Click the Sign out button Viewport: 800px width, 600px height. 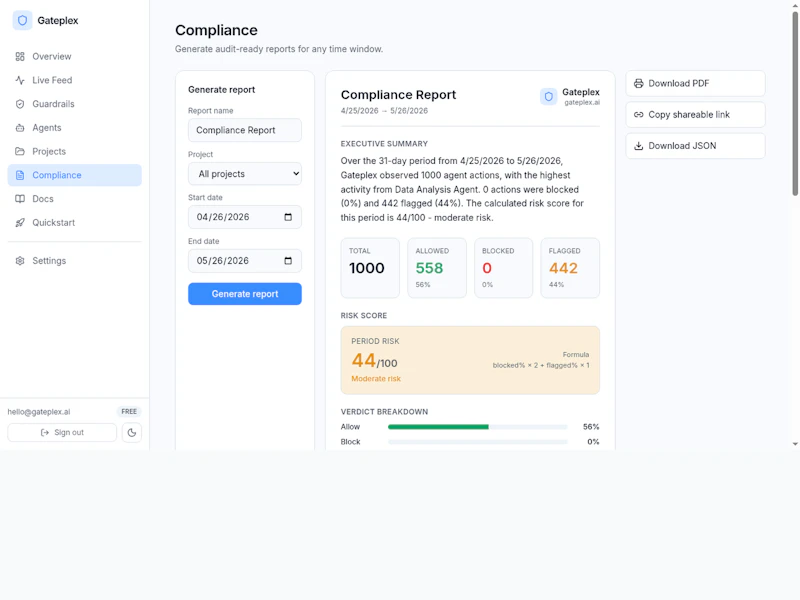(x=62, y=433)
